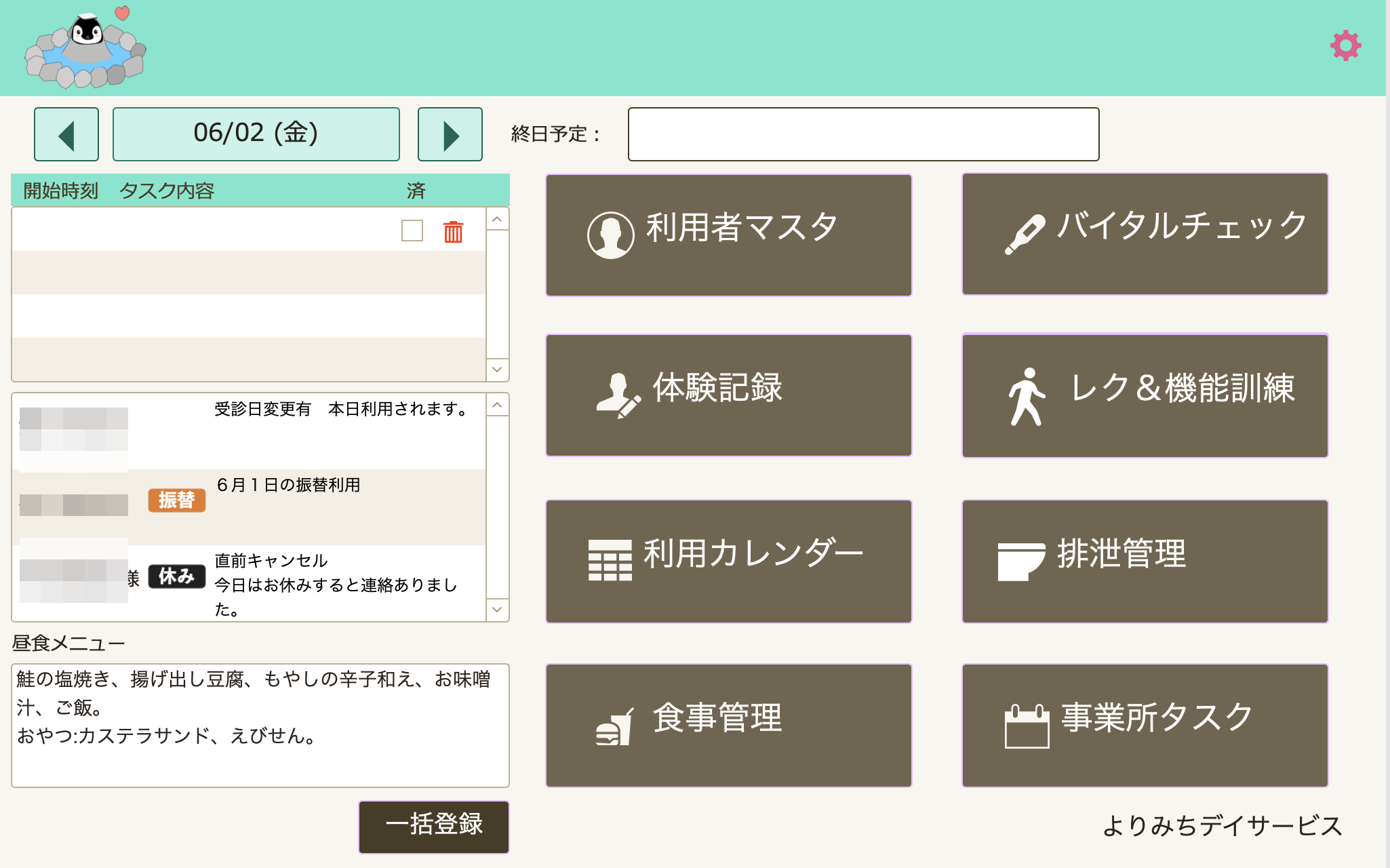Click the calendar icon on 事業所タスク
Screen dimensions: 1390x868
tap(1027, 726)
